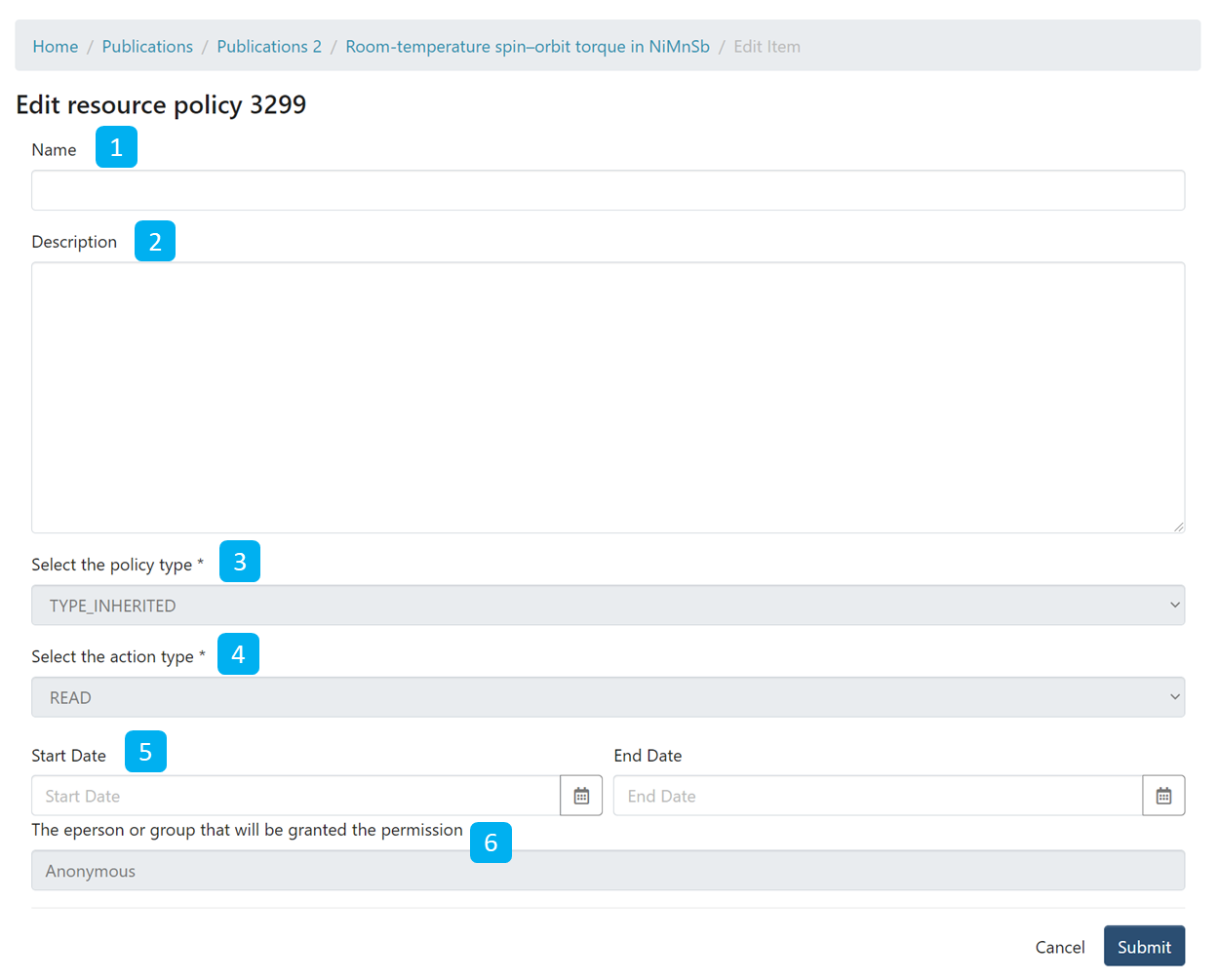Open the Publications breadcrumb link

[x=147, y=47]
